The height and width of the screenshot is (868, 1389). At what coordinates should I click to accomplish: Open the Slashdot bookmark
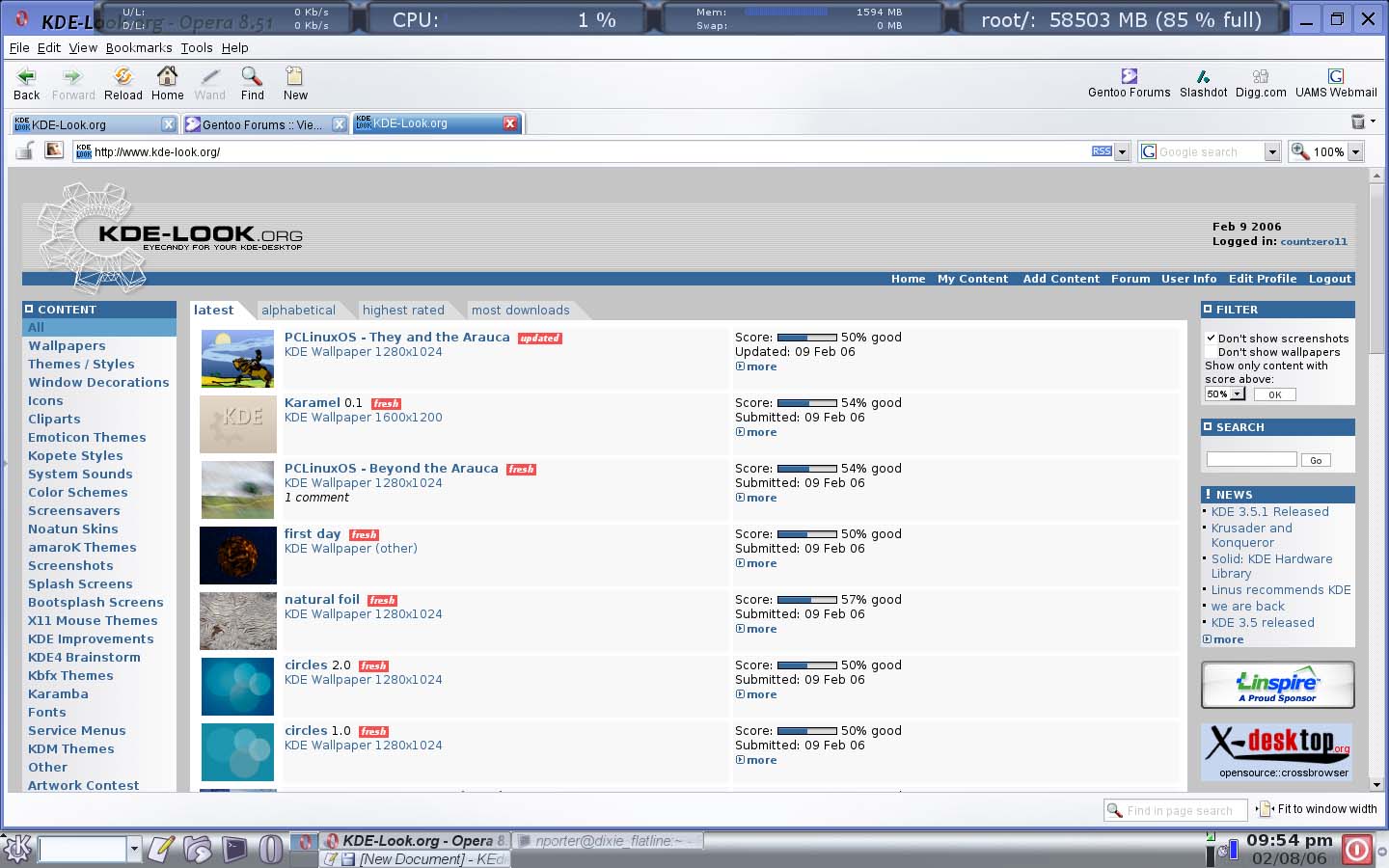1203,84
